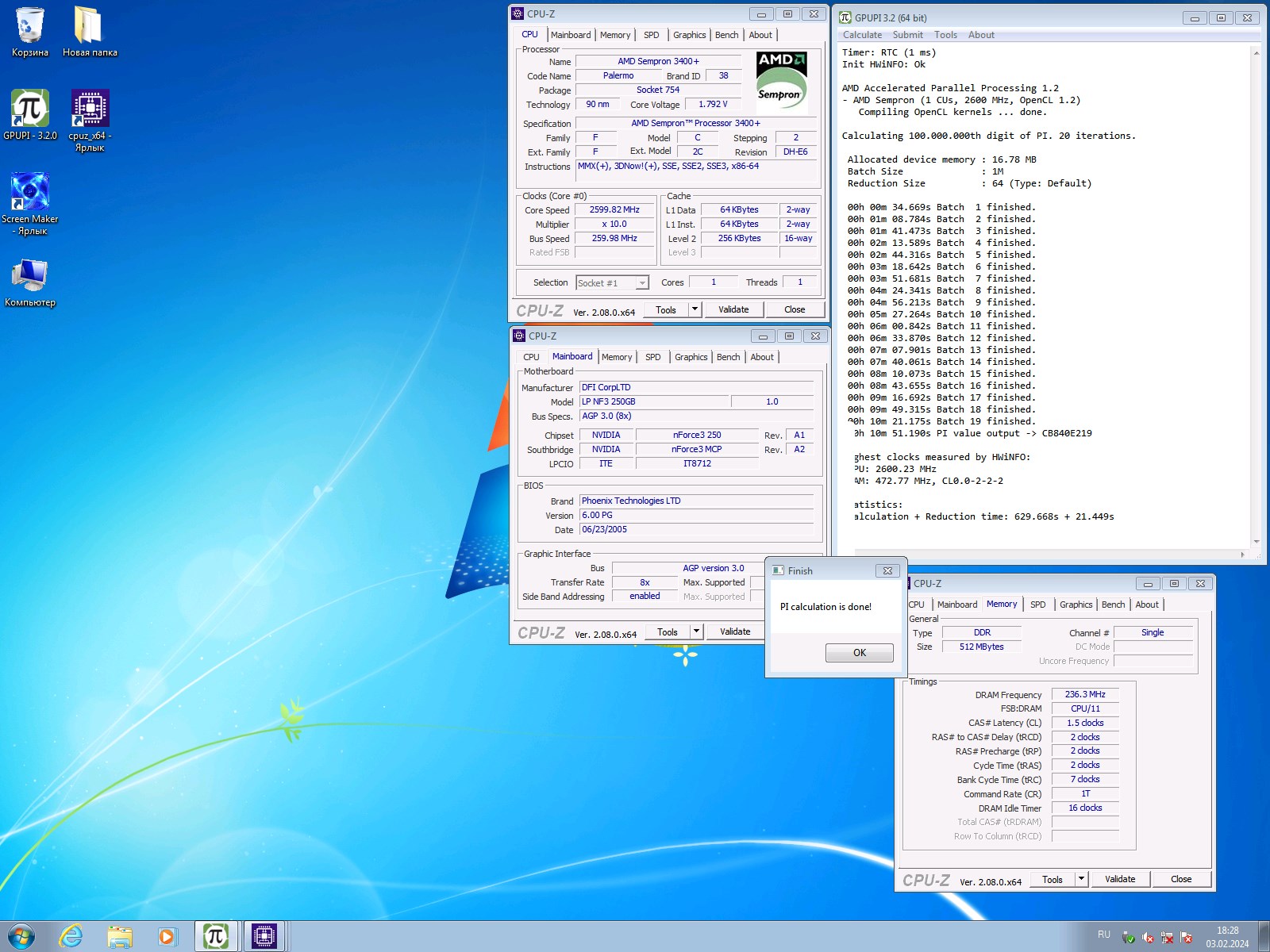The image size is (1270, 952).
Task: Click the RU language indicator in tray
Action: click(x=1104, y=935)
